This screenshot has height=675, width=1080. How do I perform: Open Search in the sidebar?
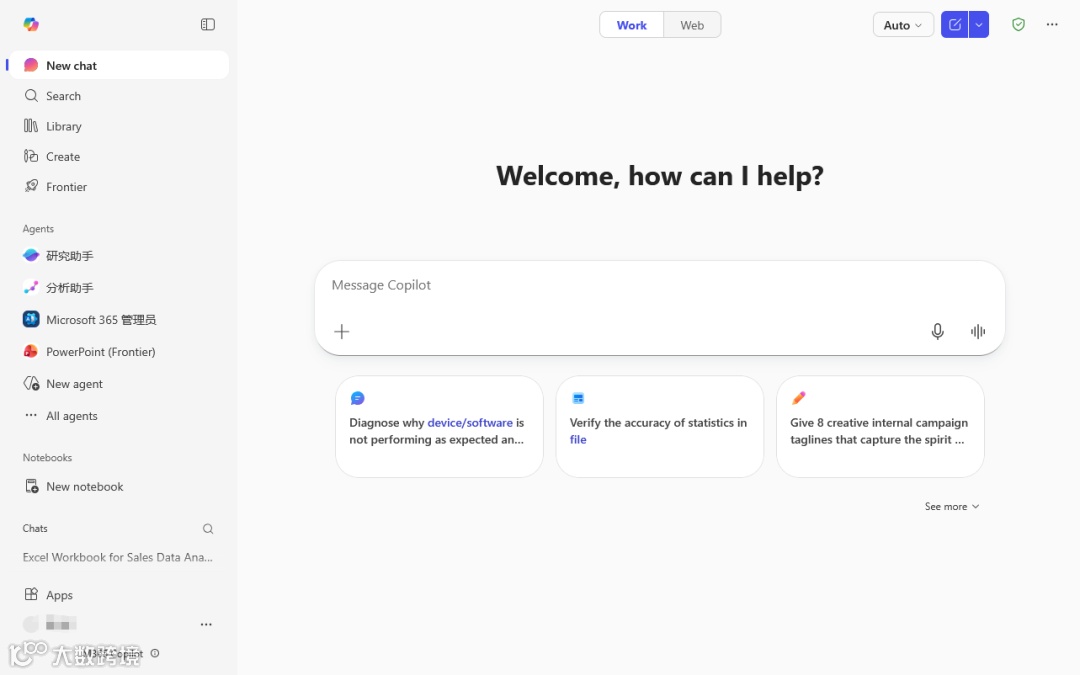click(119, 96)
